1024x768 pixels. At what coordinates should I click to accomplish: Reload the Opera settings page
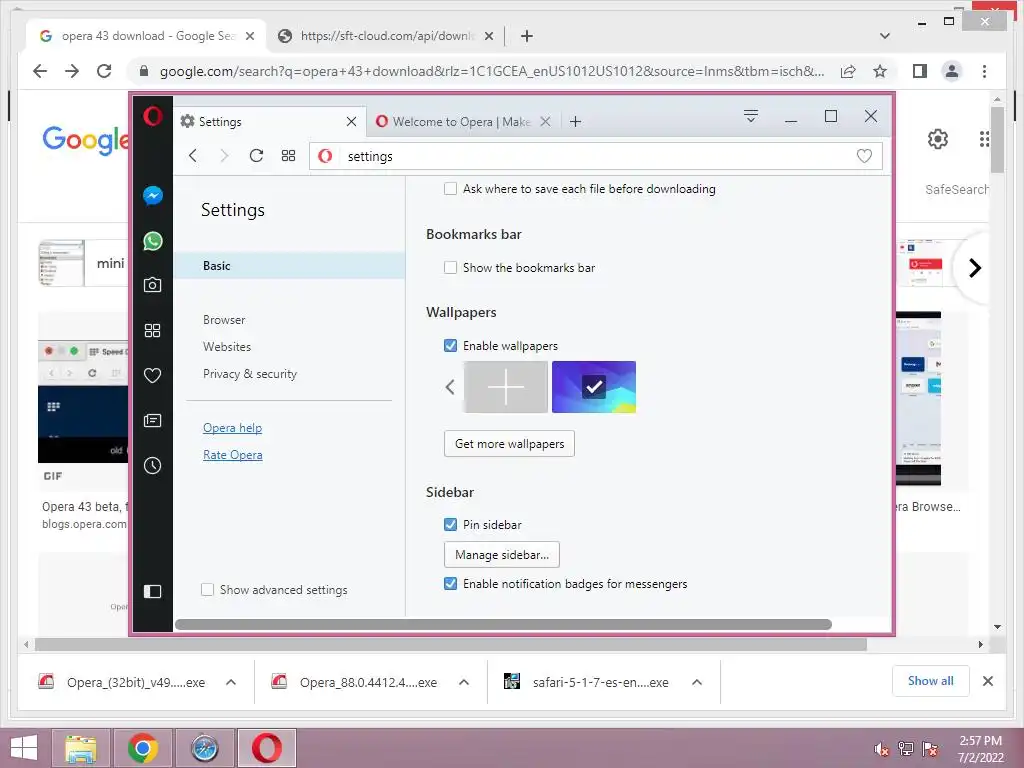[x=256, y=155]
